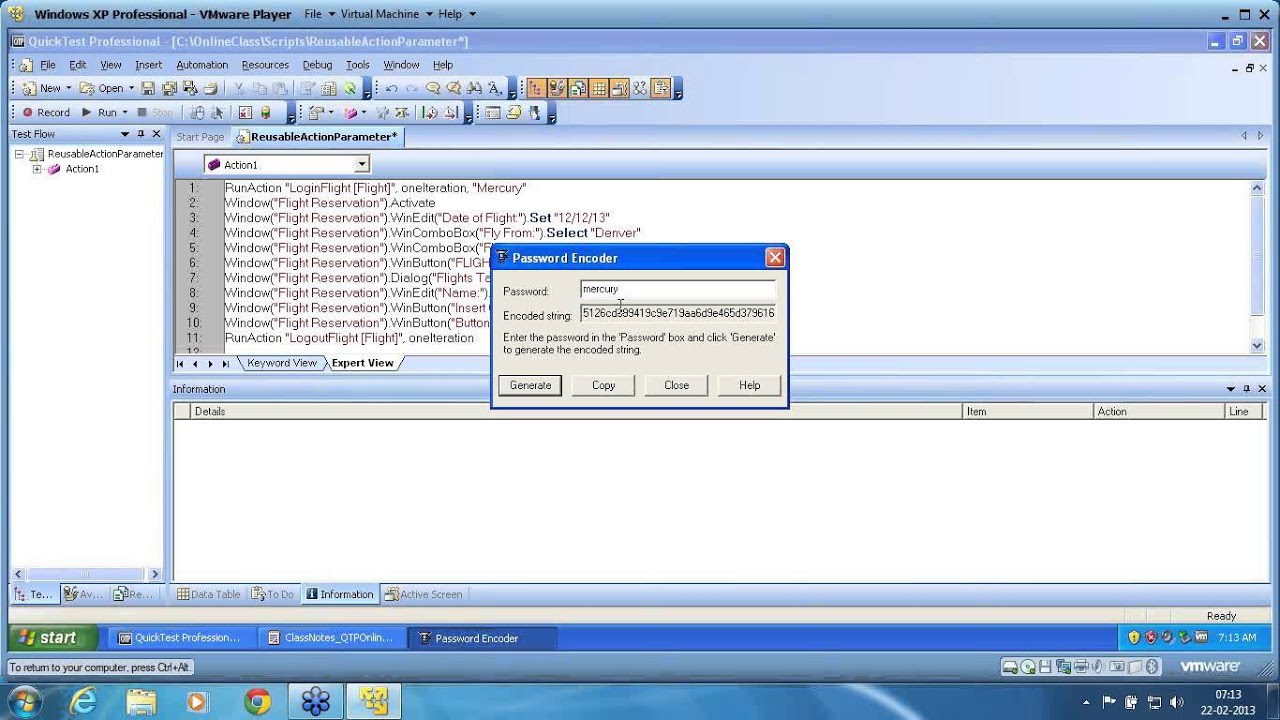Click the green Results toolbar icon

pos(349,88)
